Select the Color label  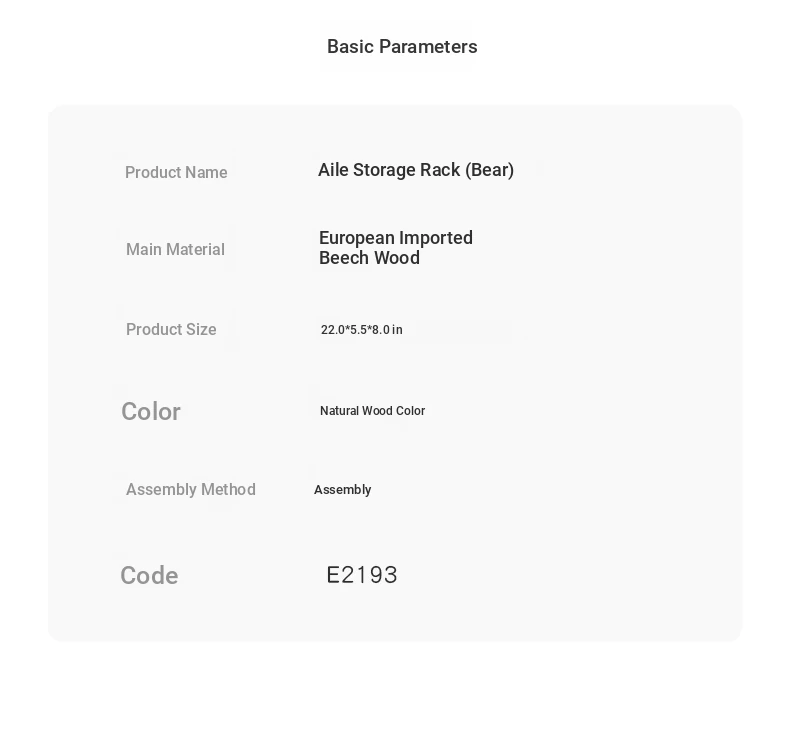tap(151, 412)
